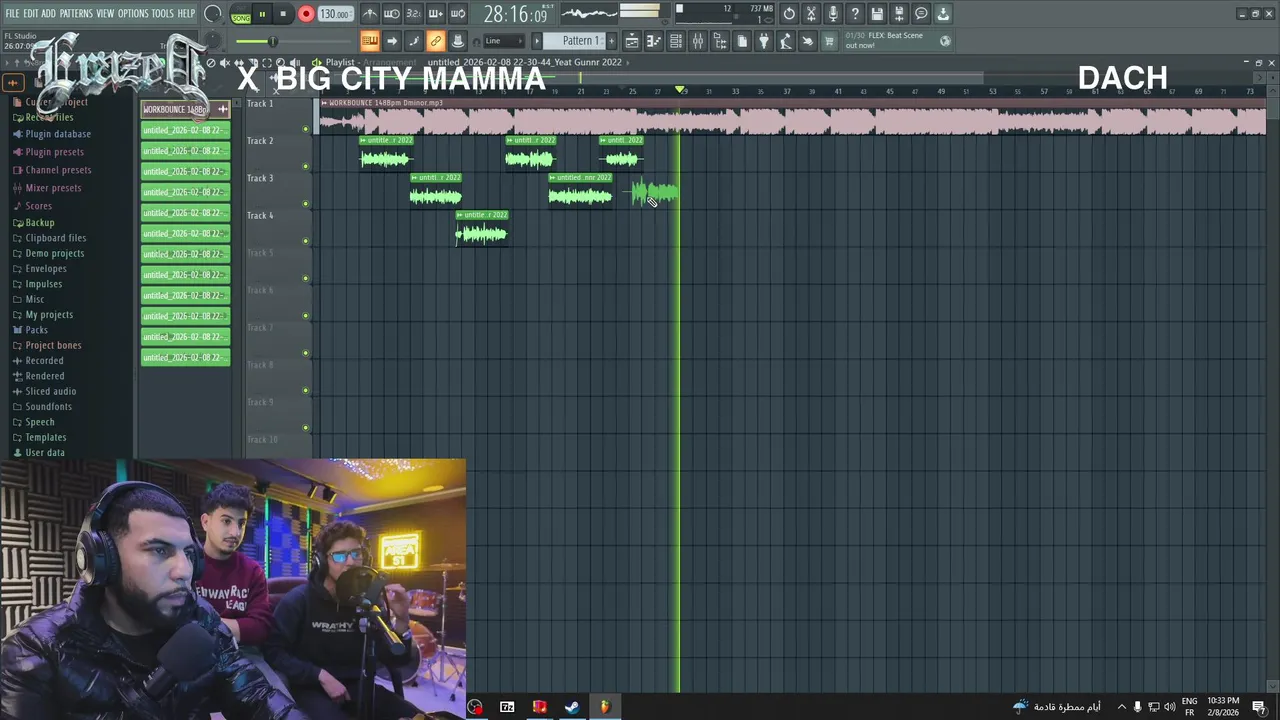Toggle overdub recording icon

coord(436,14)
